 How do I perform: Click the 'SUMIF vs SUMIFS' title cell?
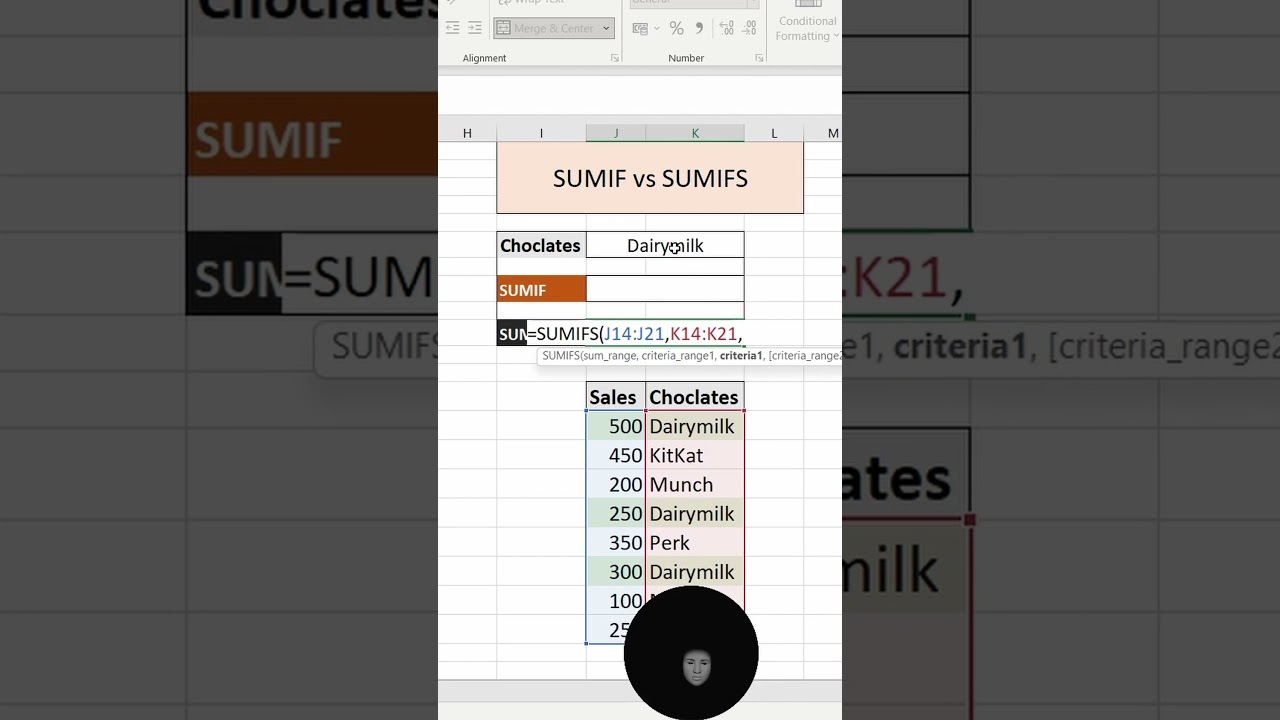click(x=650, y=178)
